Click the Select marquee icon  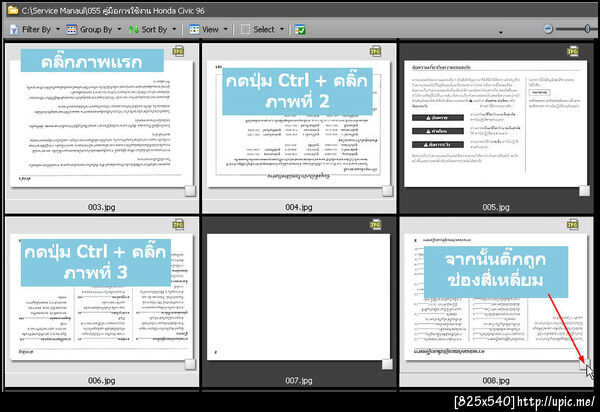pos(245,29)
